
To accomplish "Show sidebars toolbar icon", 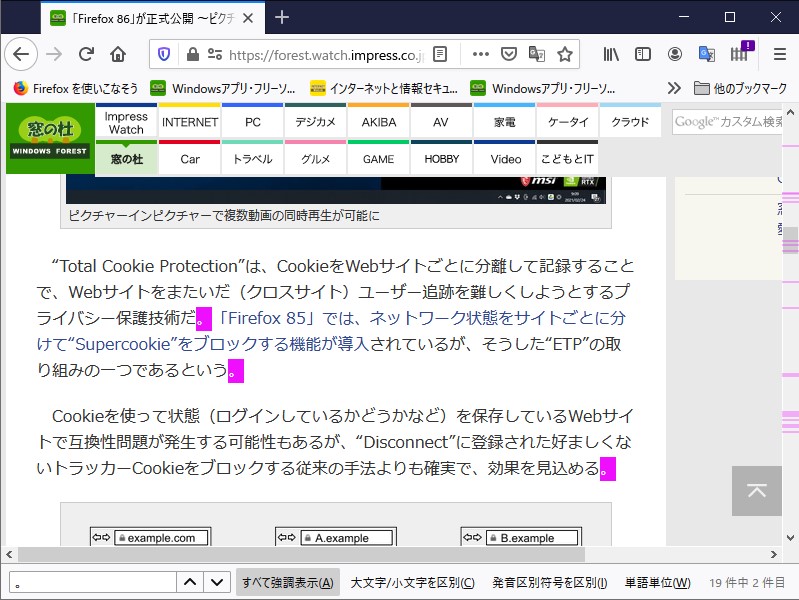I will 643,54.
